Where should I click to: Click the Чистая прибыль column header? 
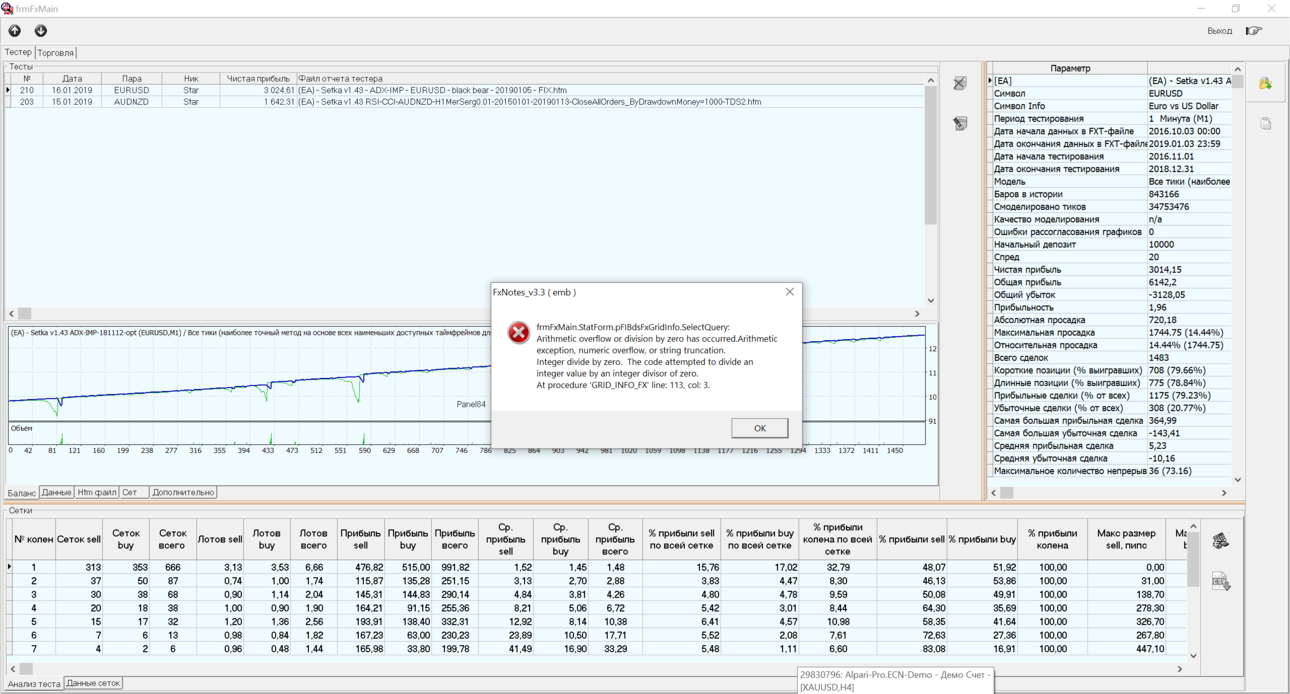[x=257, y=78]
